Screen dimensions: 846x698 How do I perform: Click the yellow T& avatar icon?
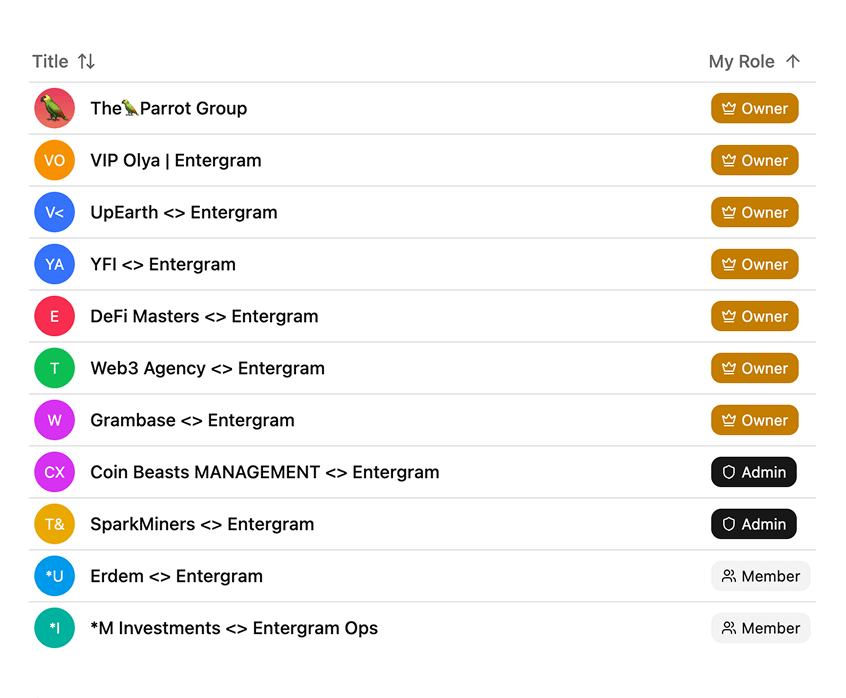pos(54,524)
